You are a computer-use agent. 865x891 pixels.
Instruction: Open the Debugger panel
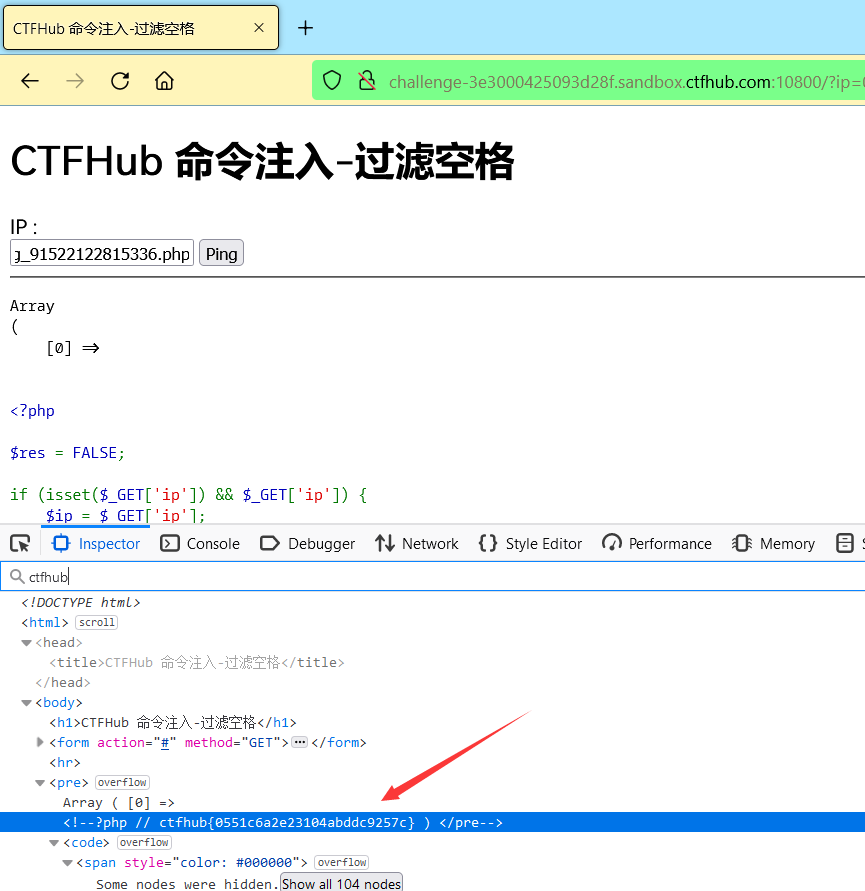[x=307, y=544]
